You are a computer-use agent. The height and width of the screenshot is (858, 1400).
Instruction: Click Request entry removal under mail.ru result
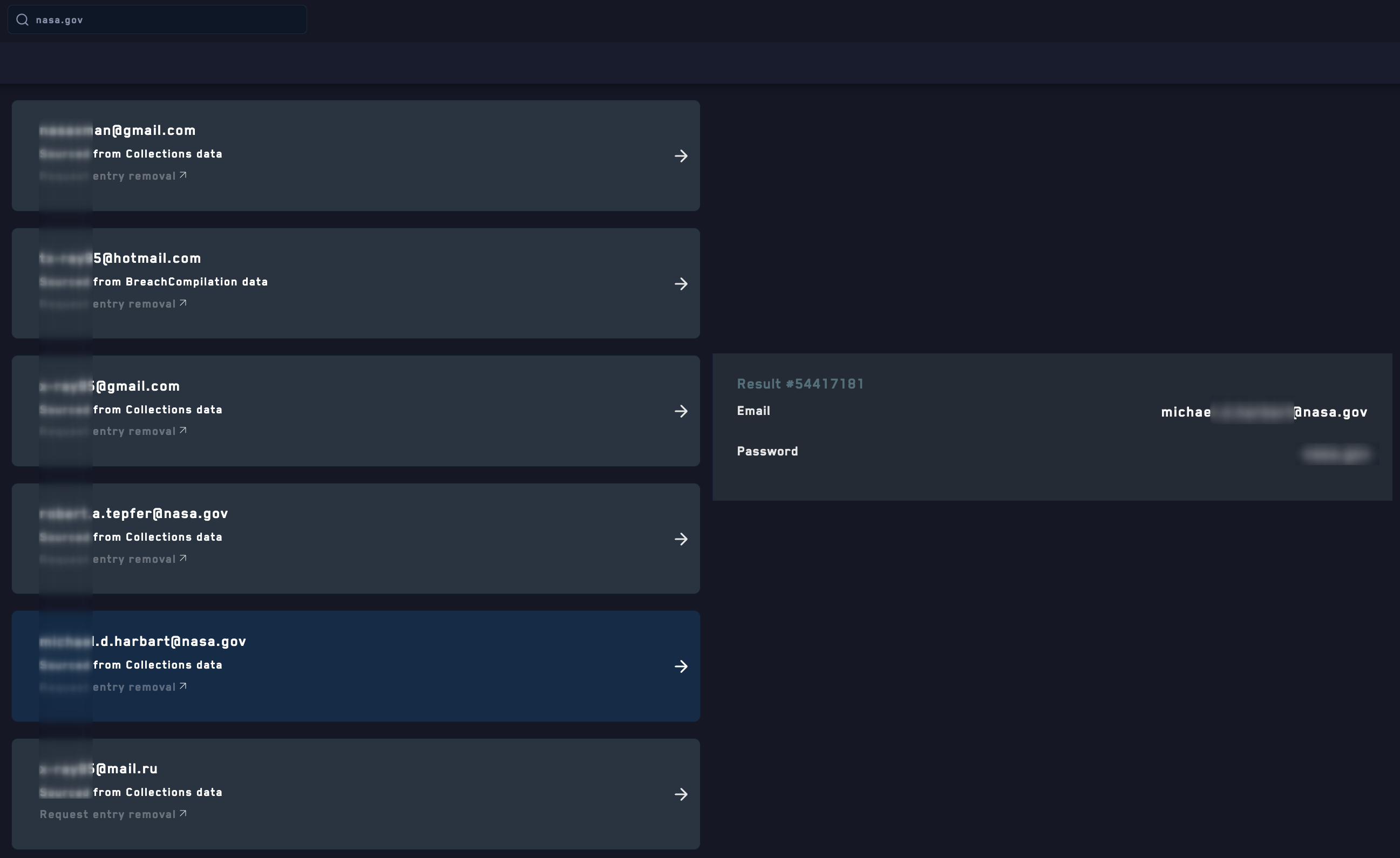click(108, 814)
